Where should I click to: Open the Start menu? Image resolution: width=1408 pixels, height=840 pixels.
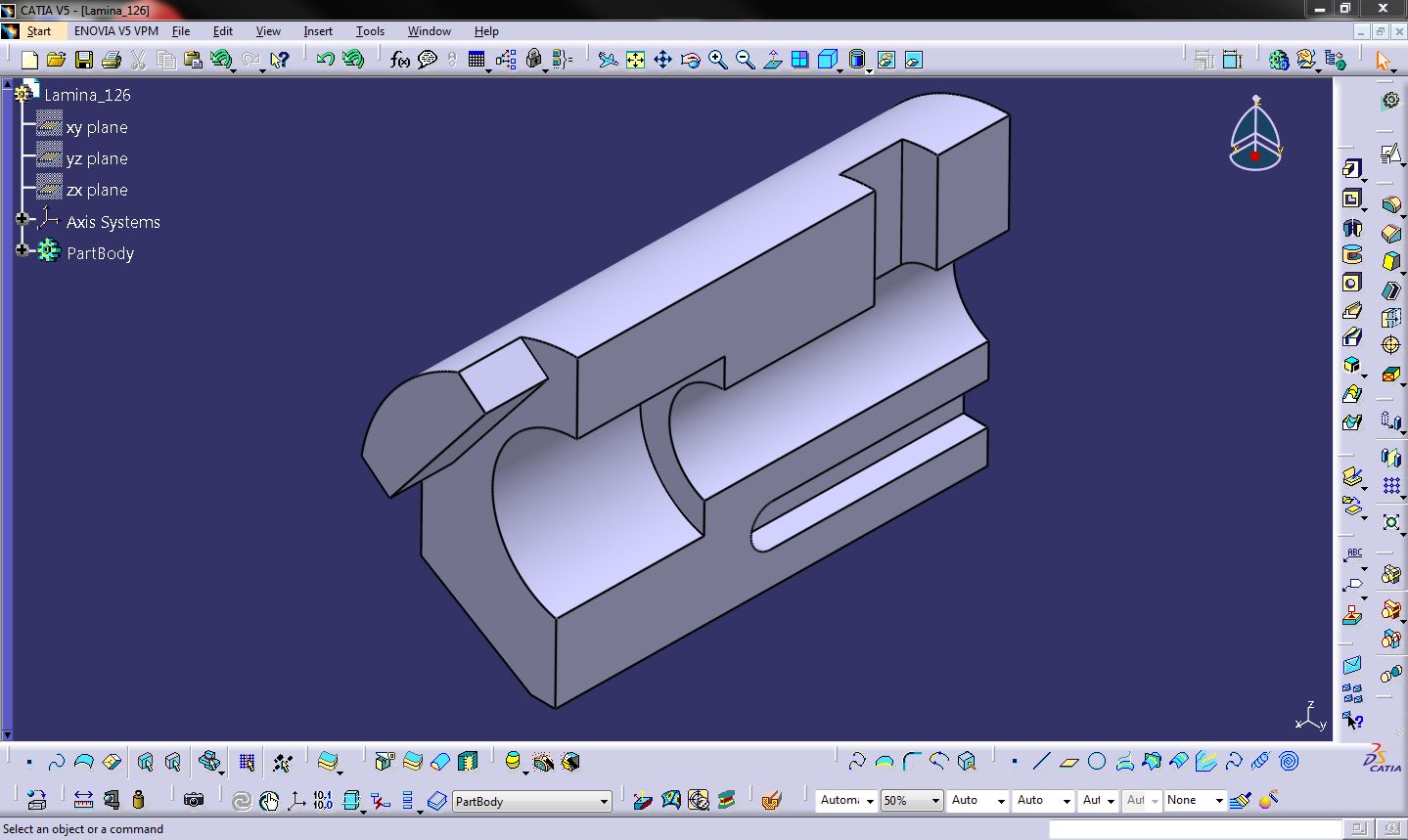38,31
